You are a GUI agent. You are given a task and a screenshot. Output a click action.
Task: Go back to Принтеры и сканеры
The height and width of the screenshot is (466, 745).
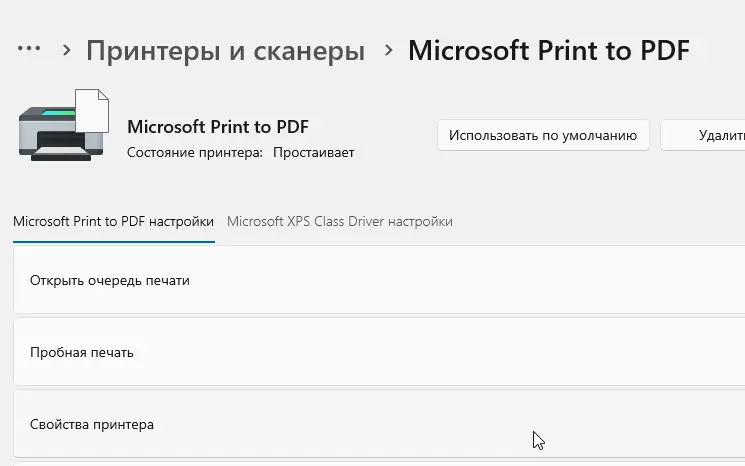click(x=225, y=50)
